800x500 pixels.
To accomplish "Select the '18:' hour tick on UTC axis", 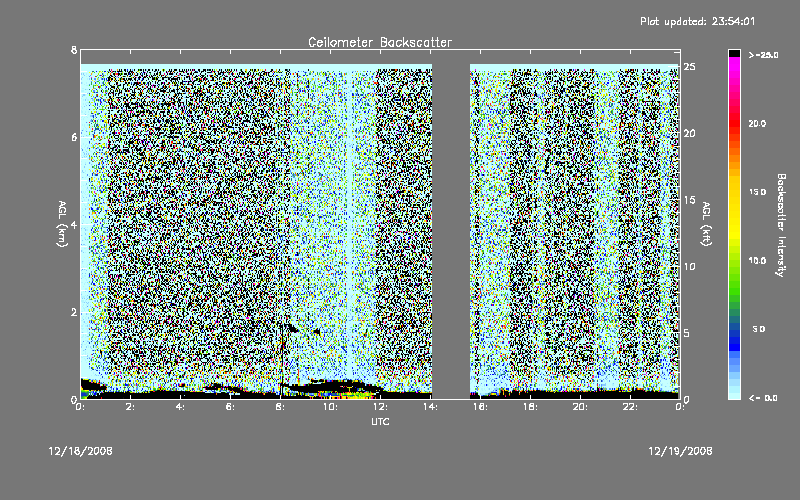I will (530, 407).
